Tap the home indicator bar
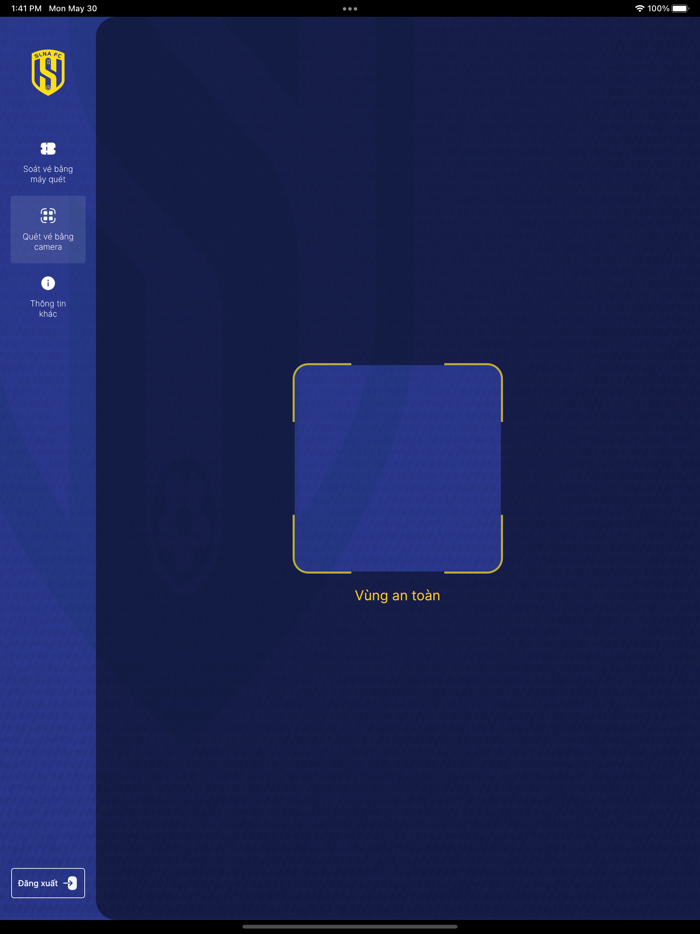Viewport: 700px width, 934px height. (350, 926)
